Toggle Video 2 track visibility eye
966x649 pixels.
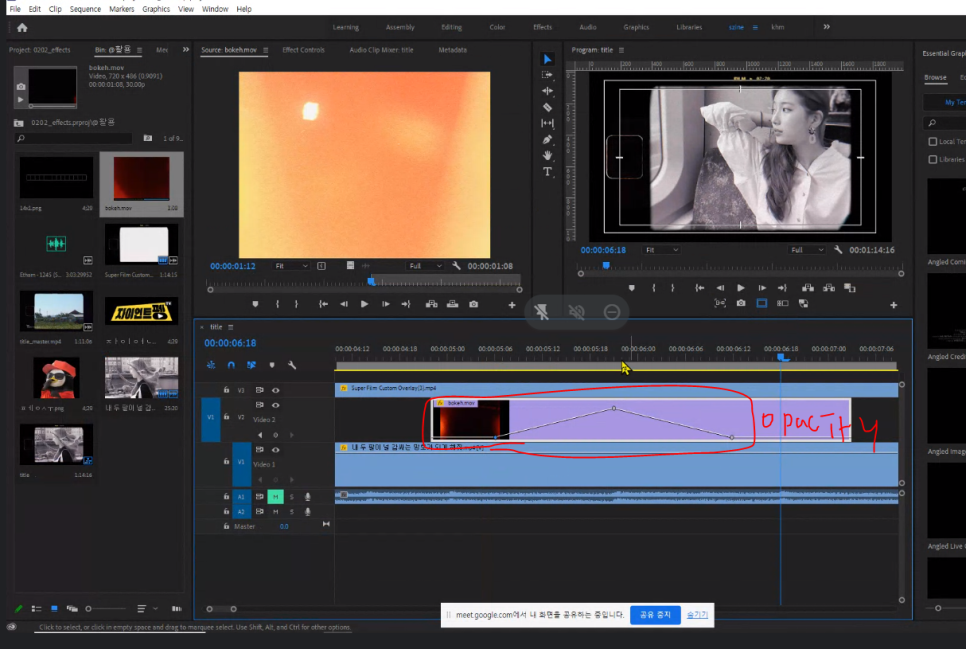click(275, 405)
